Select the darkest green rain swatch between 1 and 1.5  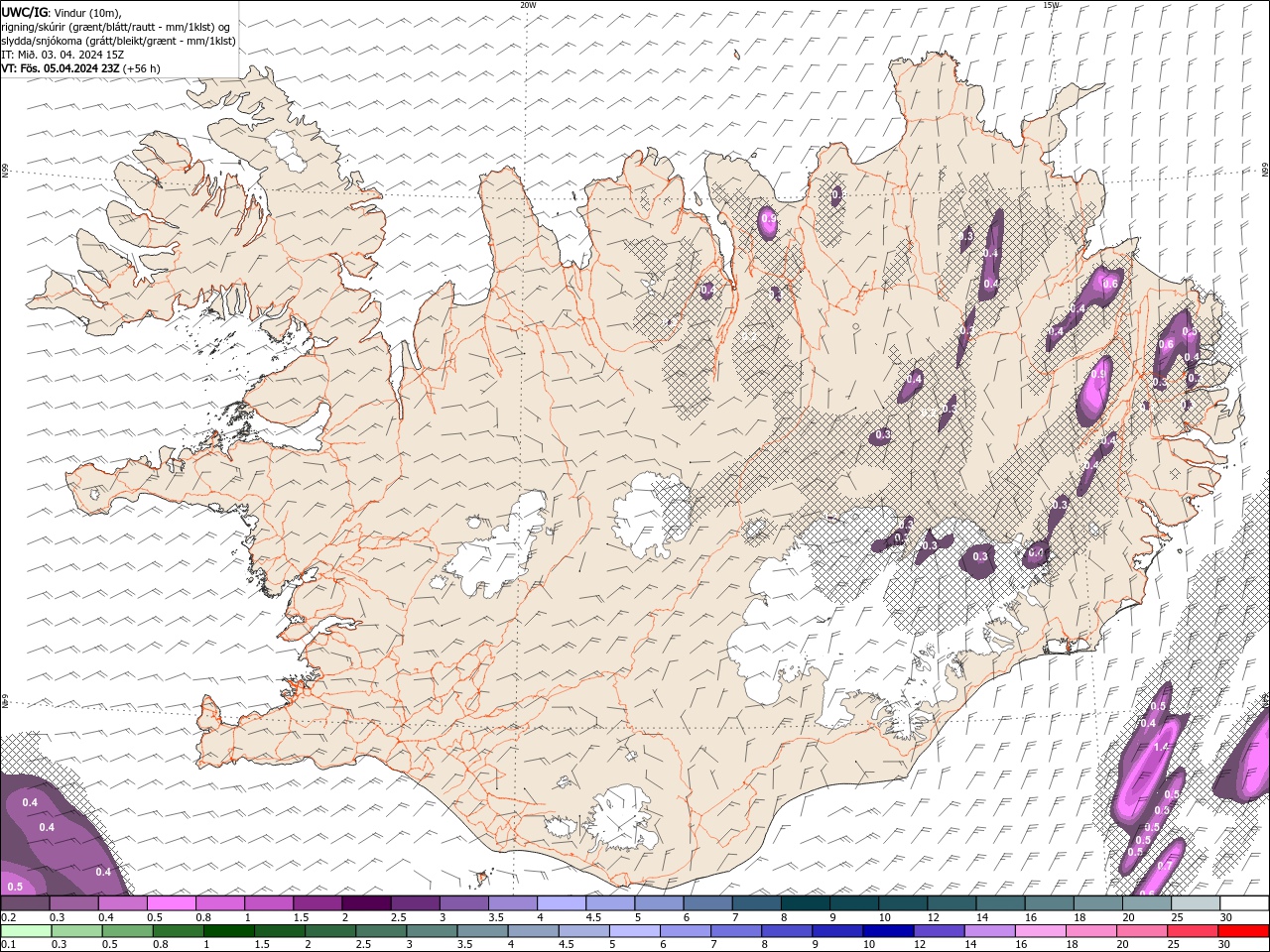click(228, 931)
